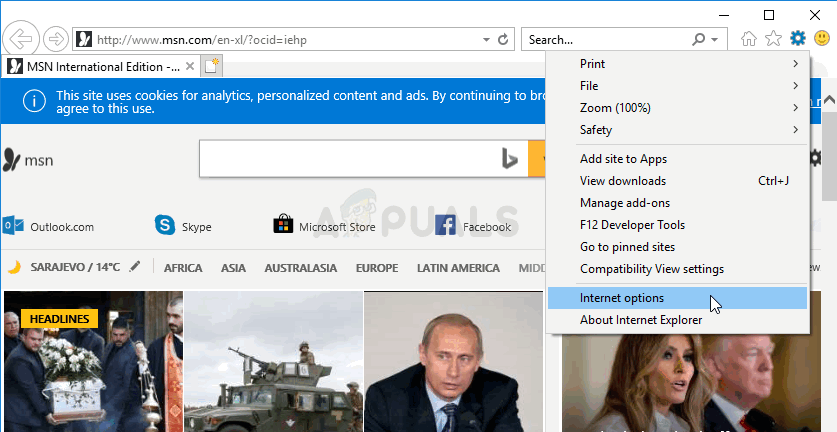The height and width of the screenshot is (432, 837).
Task: Expand the Zoom (100%) submenu
Action: pos(677,107)
